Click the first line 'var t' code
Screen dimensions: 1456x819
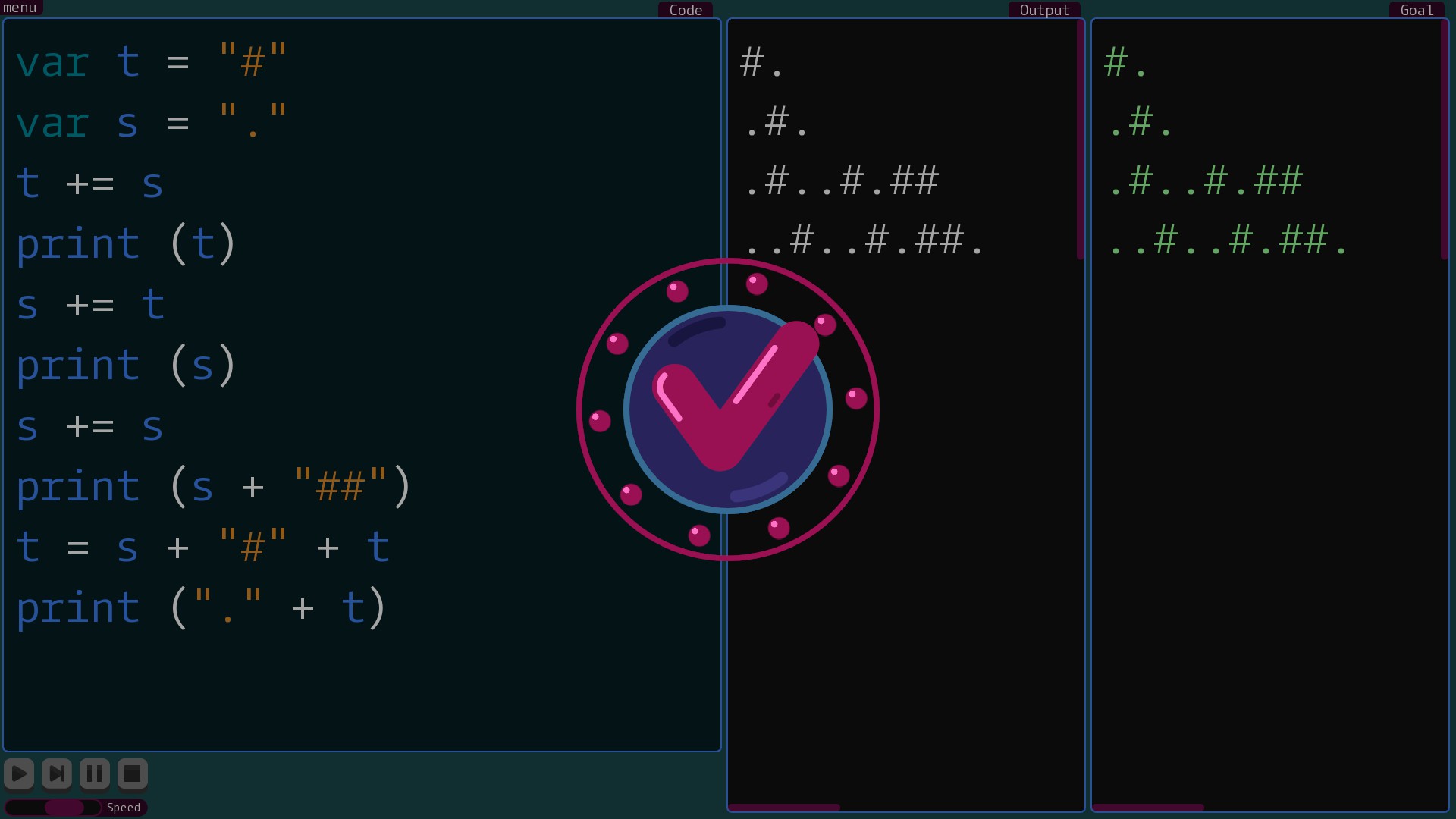pos(152,62)
